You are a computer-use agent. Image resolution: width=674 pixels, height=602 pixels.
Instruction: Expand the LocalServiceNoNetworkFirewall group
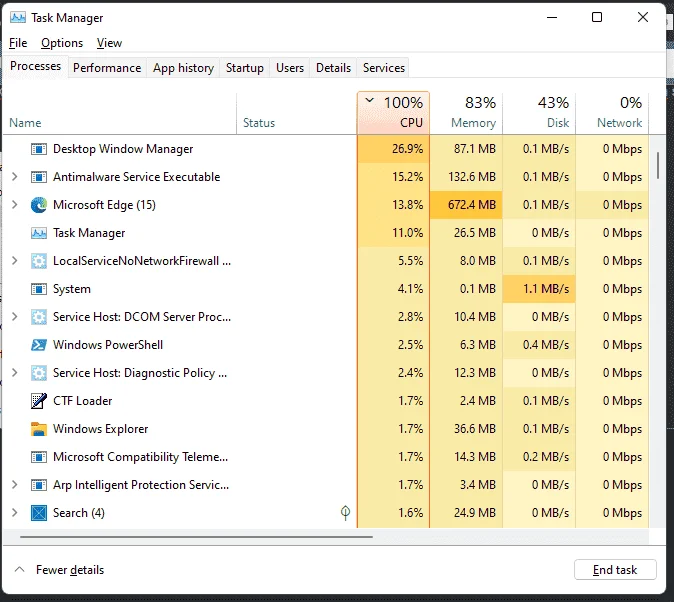[15, 261]
